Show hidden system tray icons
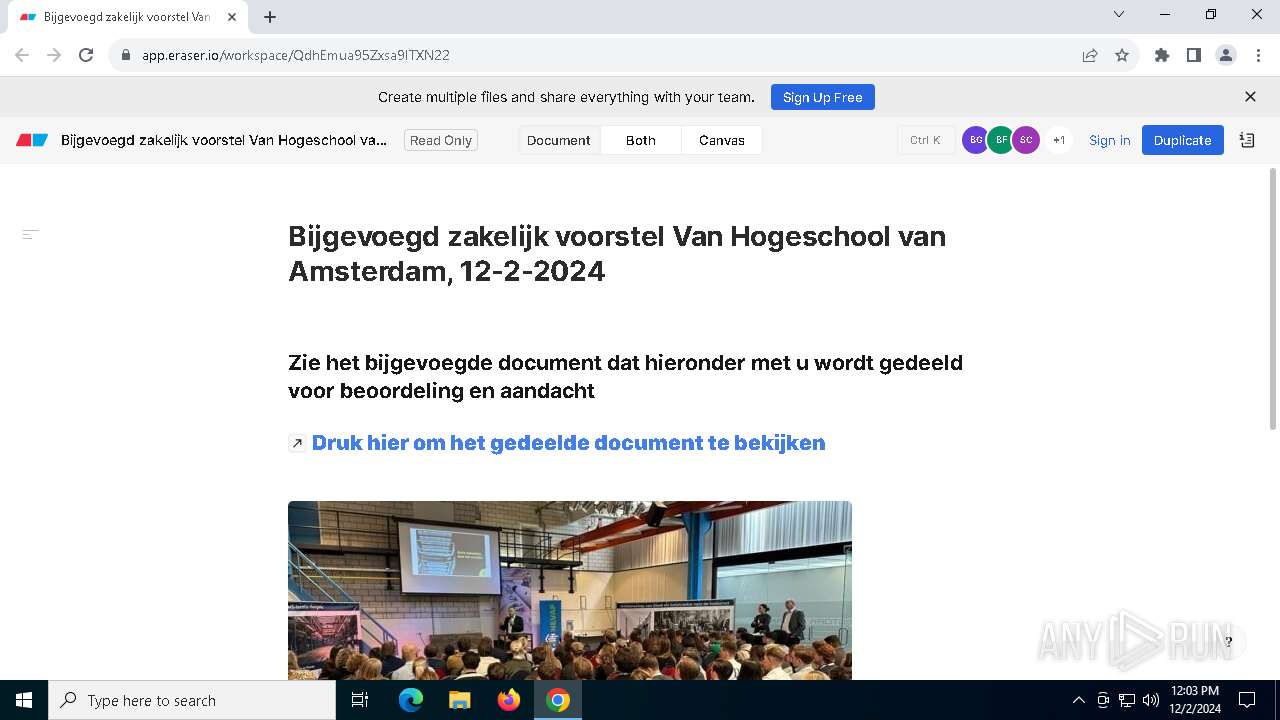This screenshot has width=1280, height=720. (x=1078, y=700)
